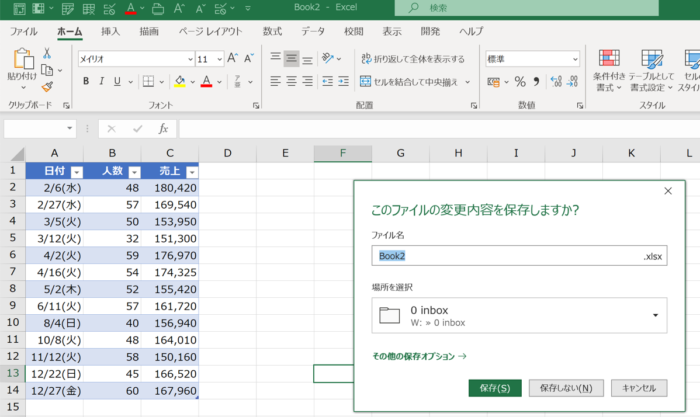The height and width of the screenshot is (417, 700).
Task: Expand the Name Box dropdown
Action: click(x=70, y=129)
